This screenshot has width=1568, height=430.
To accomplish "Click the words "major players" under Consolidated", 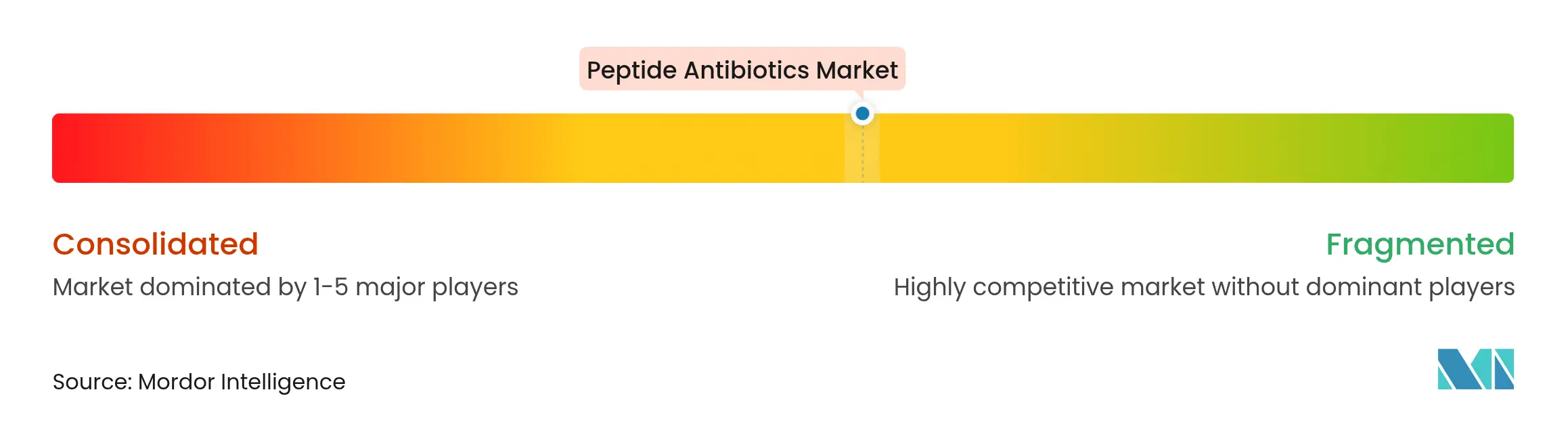I will click(436, 287).
